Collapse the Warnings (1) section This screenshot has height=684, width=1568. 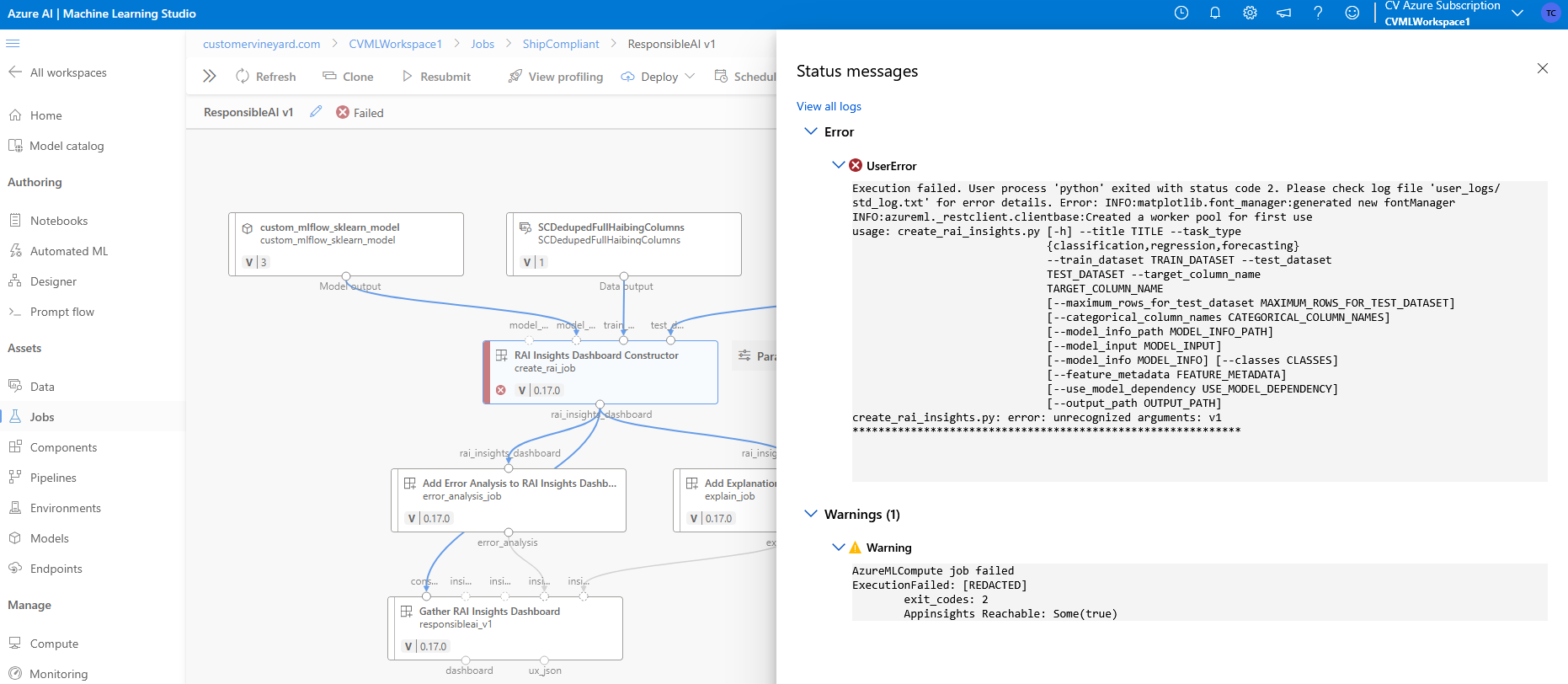pyautogui.click(x=811, y=514)
